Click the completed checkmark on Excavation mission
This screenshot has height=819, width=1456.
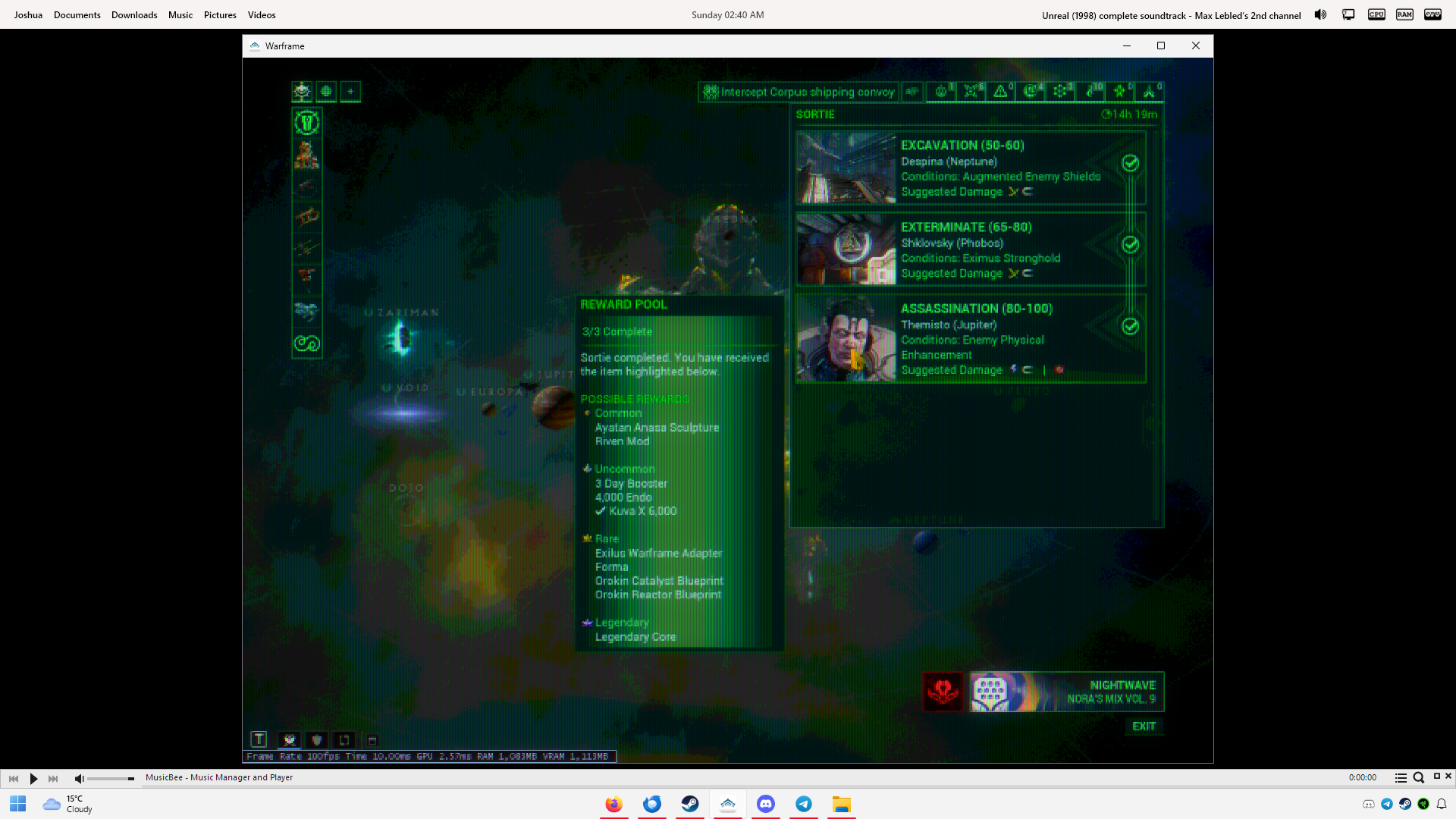click(x=1130, y=163)
